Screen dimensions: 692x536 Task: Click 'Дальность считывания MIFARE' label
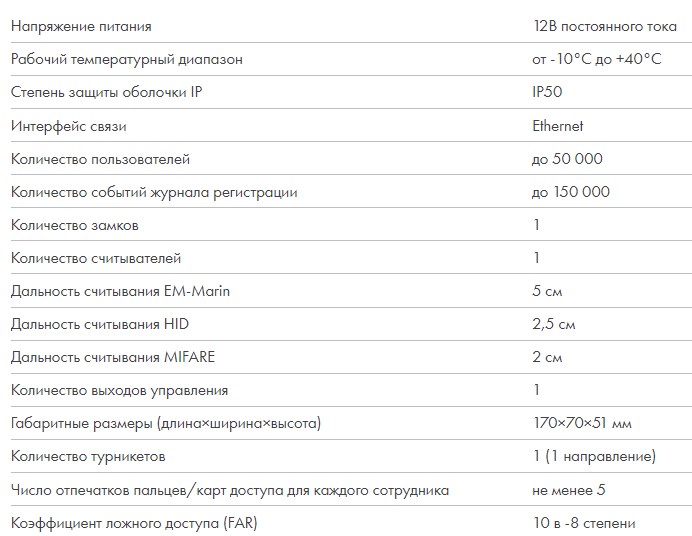coord(113,357)
